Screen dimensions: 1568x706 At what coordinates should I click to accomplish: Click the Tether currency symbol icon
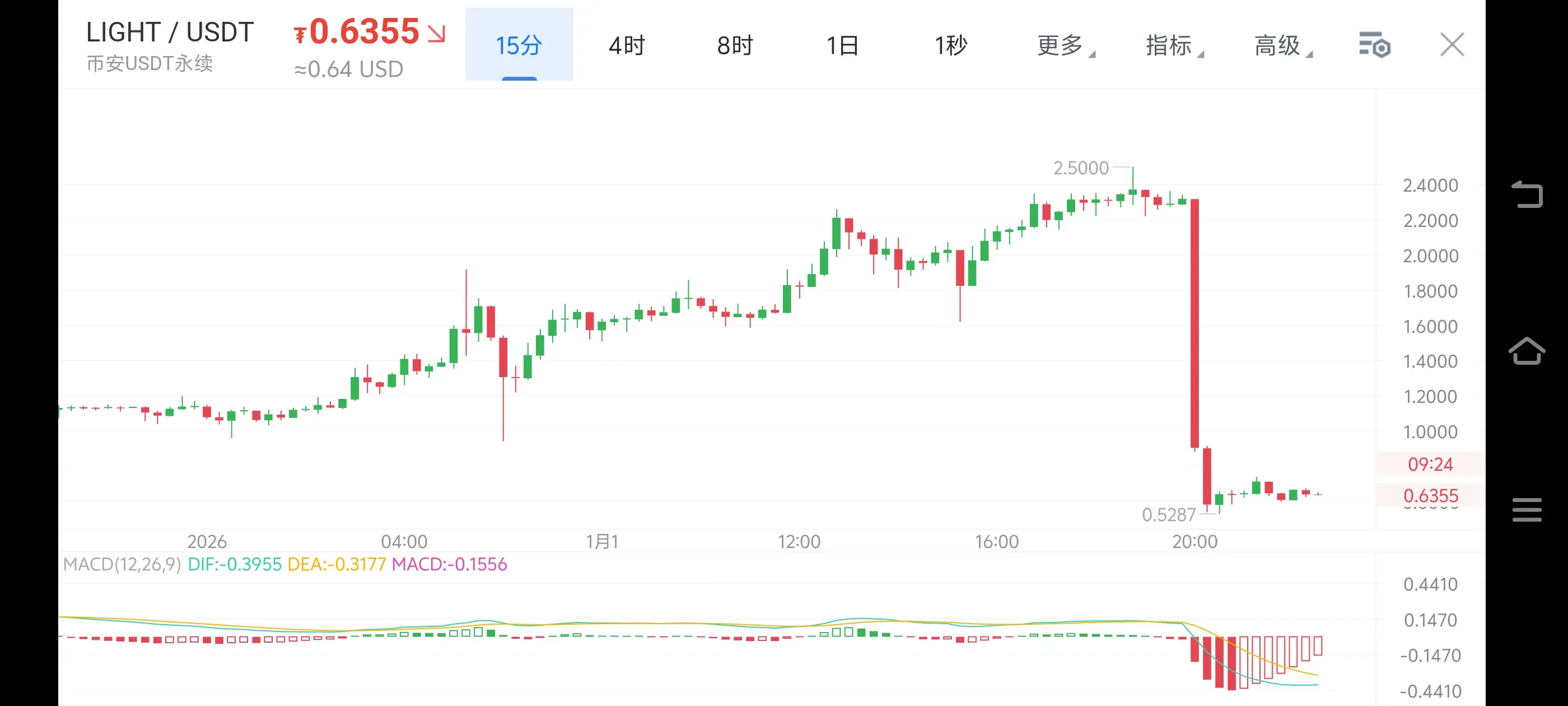(x=300, y=35)
